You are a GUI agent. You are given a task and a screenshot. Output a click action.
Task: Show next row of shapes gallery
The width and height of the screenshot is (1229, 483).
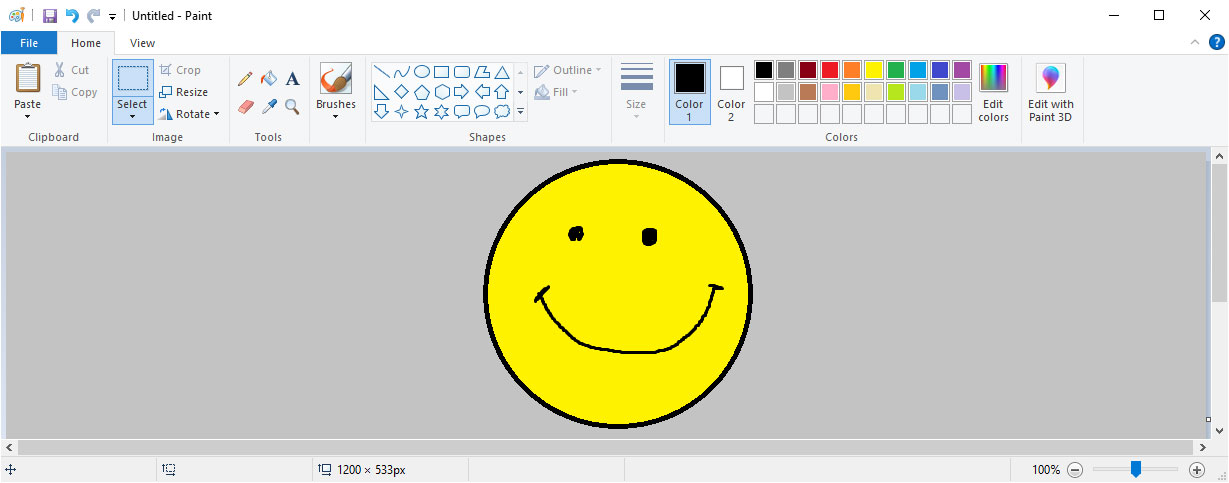[520, 92]
